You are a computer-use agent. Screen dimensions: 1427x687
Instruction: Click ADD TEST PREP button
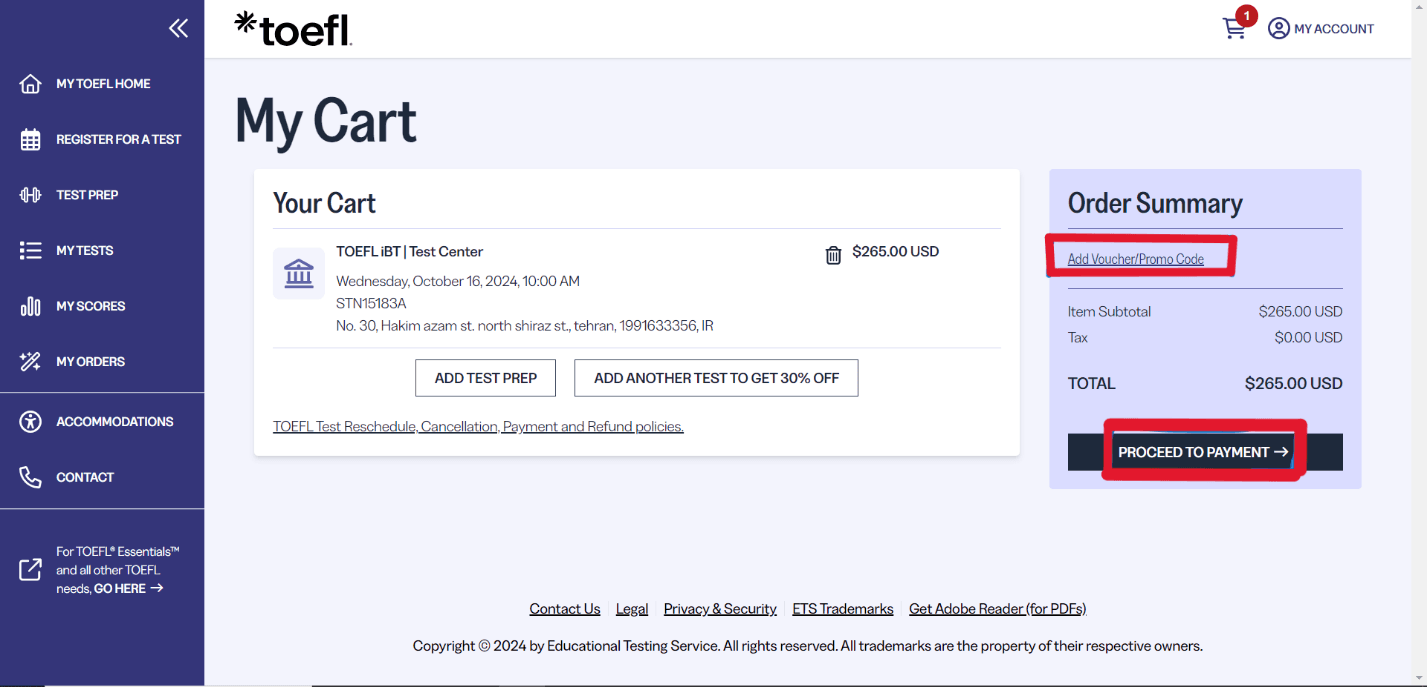coord(486,378)
